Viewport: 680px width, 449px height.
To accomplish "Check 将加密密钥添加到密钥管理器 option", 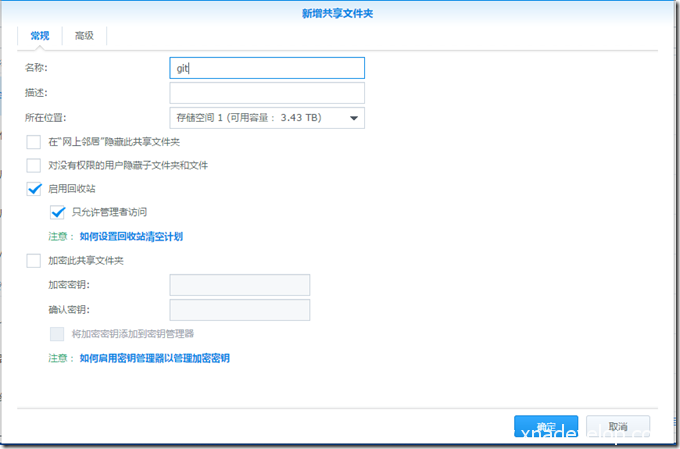I will 57,334.
